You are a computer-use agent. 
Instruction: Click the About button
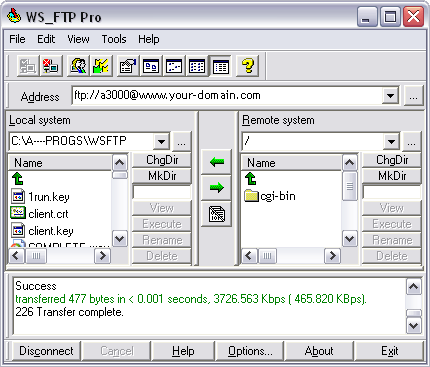[x=319, y=351]
